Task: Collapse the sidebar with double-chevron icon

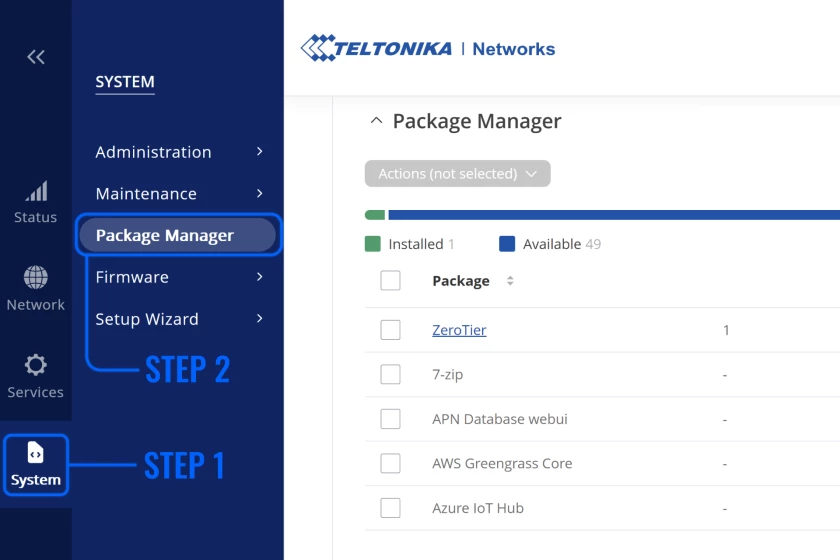Action: pyautogui.click(x=36, y=57)
